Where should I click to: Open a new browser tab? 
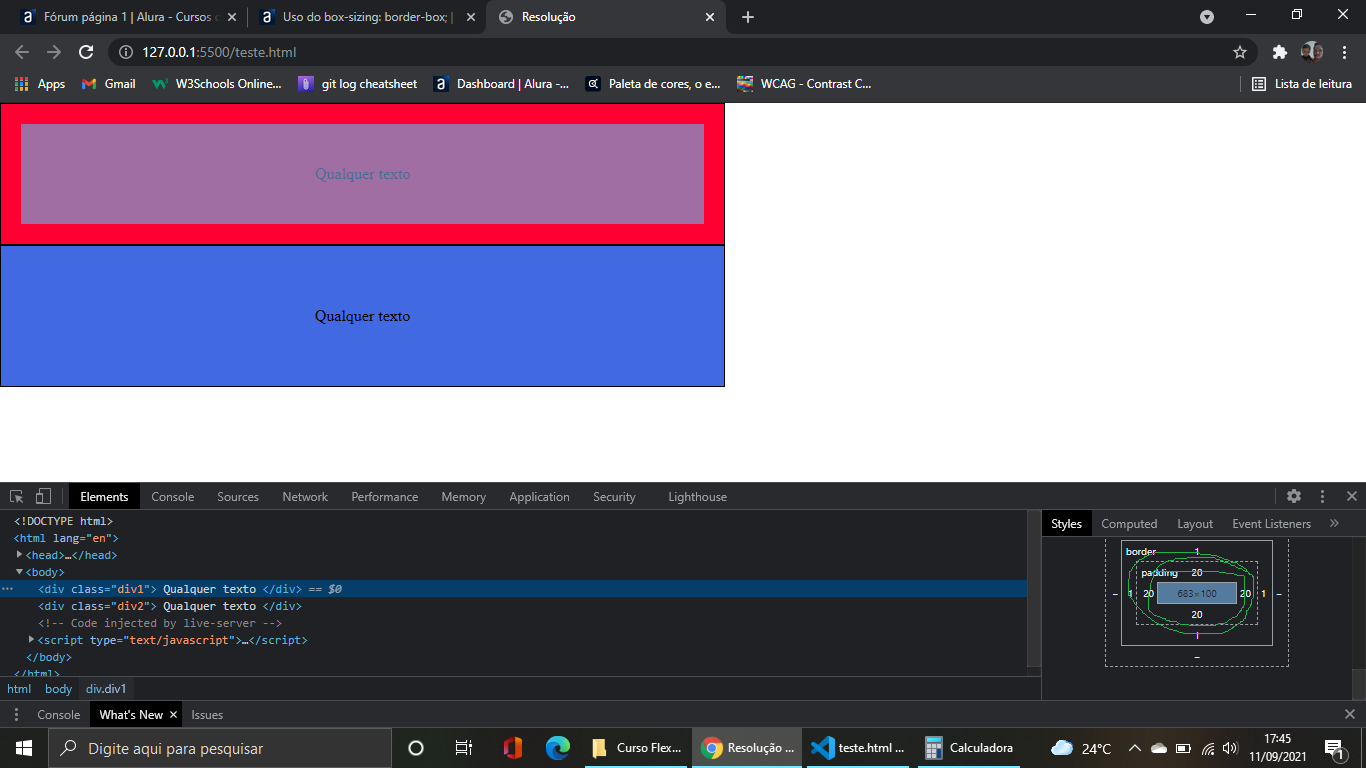click(748, 17)
